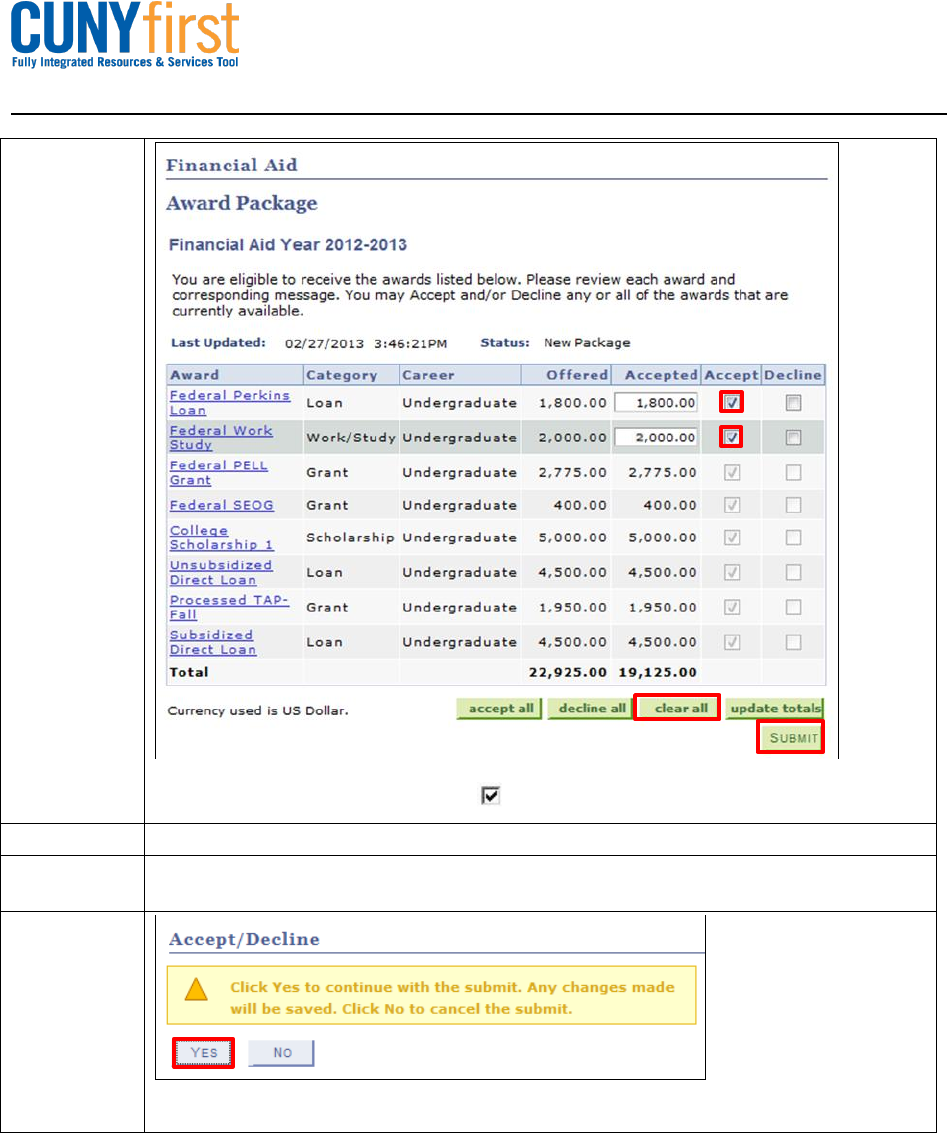Image resolution: width=947 pixels, height=1133 pixels.
Task: Click Decline checkbox for Unsubsidized Direct Loan
Action: point(793,572)
